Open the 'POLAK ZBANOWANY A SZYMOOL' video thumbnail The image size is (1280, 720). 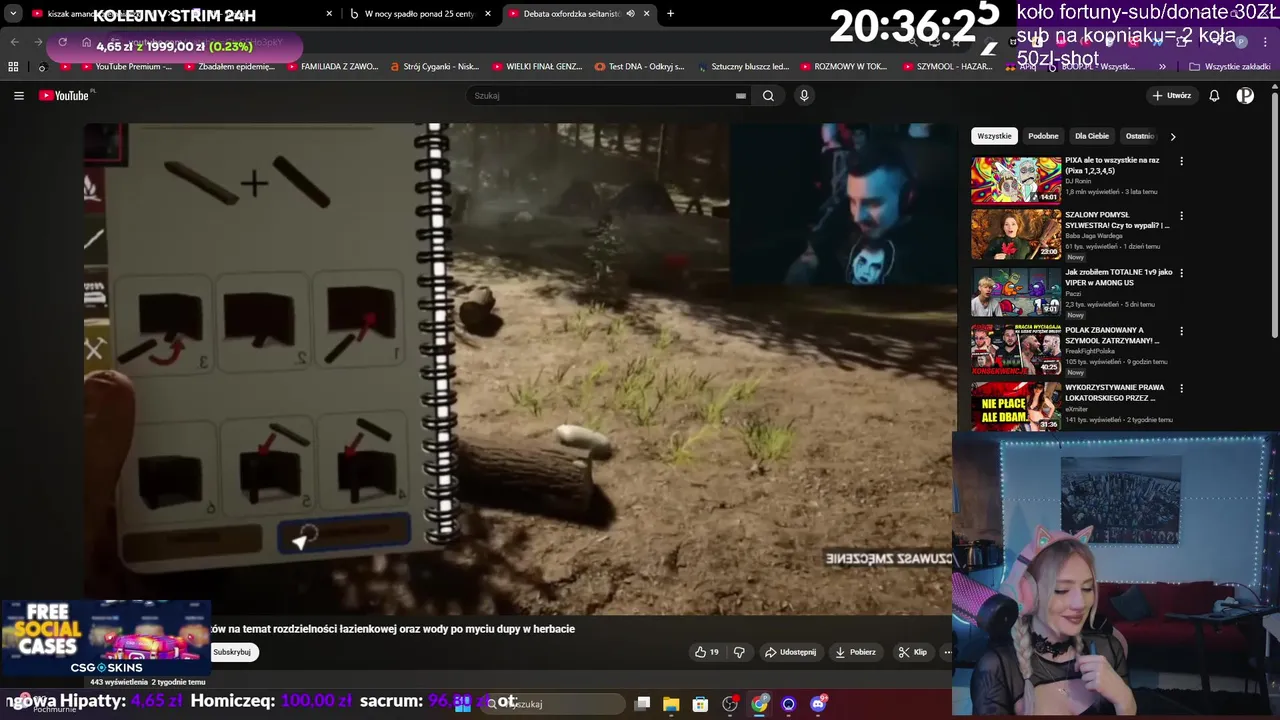[x=1016, y=349]
